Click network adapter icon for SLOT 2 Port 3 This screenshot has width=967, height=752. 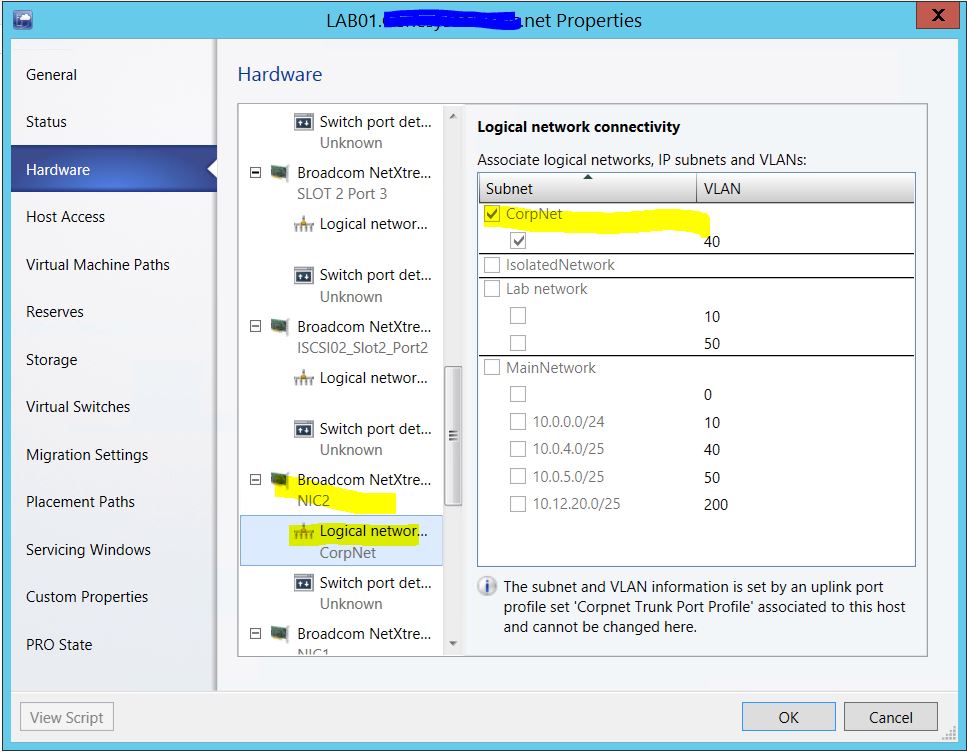click(x=280, y=173)
